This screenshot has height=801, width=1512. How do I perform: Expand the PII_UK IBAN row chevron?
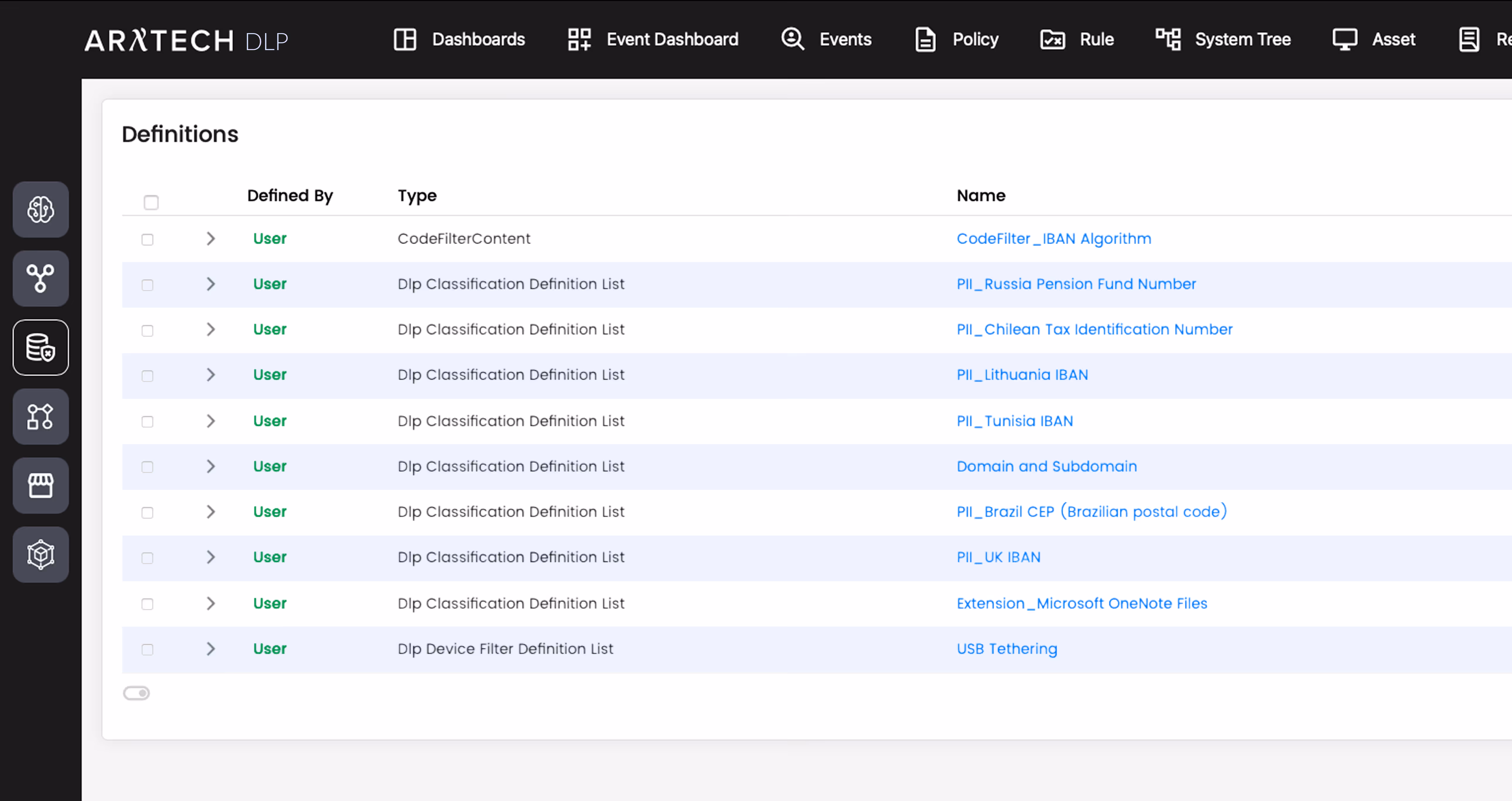coord(211,557)
